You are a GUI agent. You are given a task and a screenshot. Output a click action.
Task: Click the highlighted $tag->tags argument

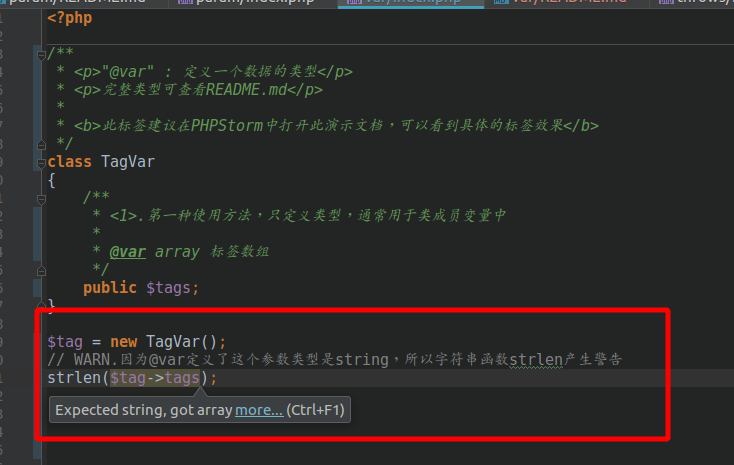point(155,378)
